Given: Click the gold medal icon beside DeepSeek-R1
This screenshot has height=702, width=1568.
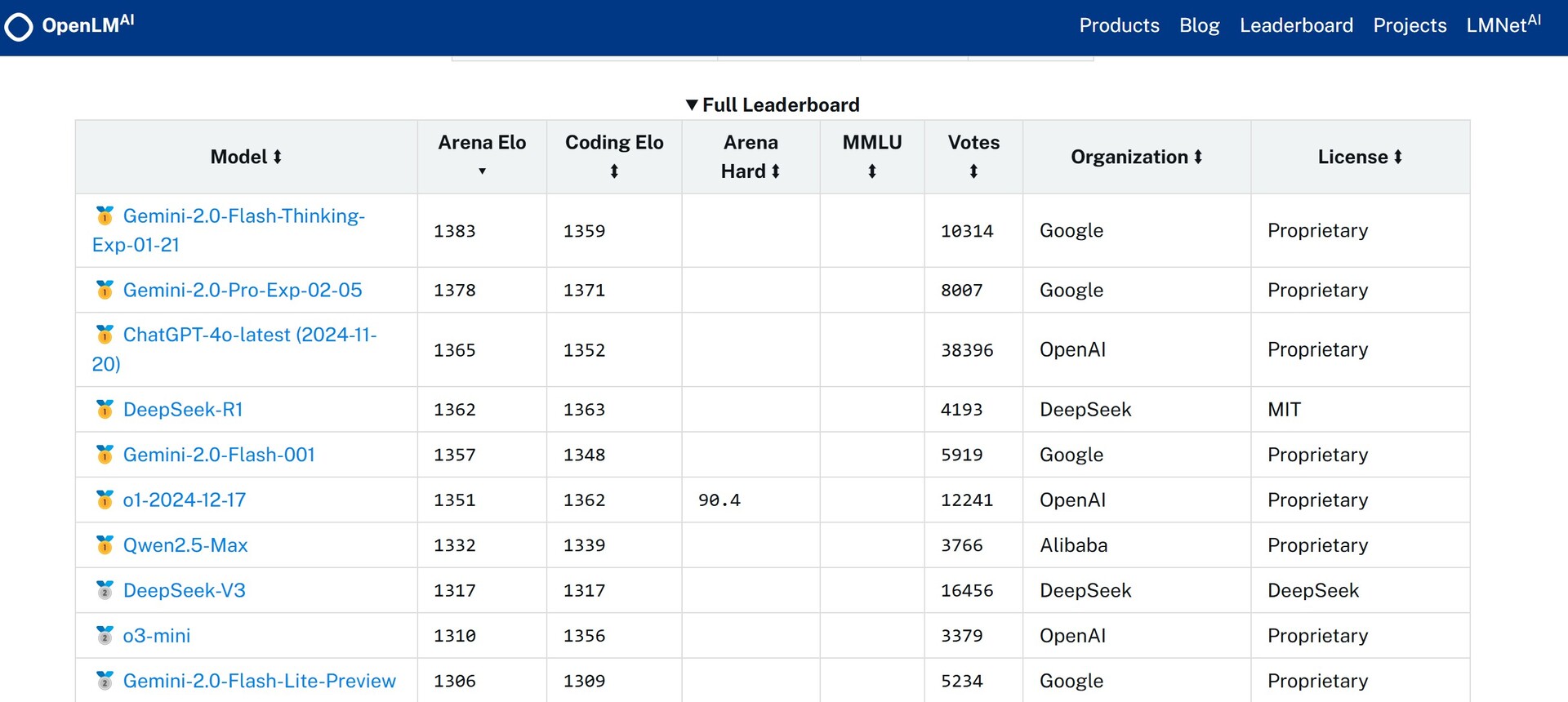Looking at the screenshot, I should pos(105,409).
